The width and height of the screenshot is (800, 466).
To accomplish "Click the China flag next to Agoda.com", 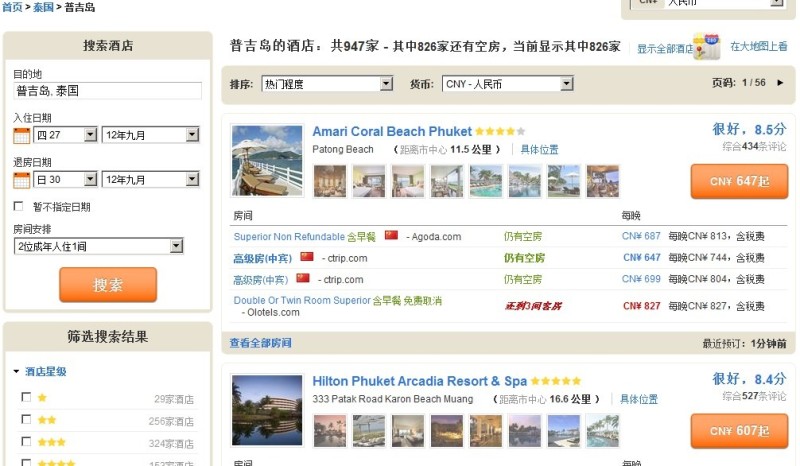I will coord(391,236).
